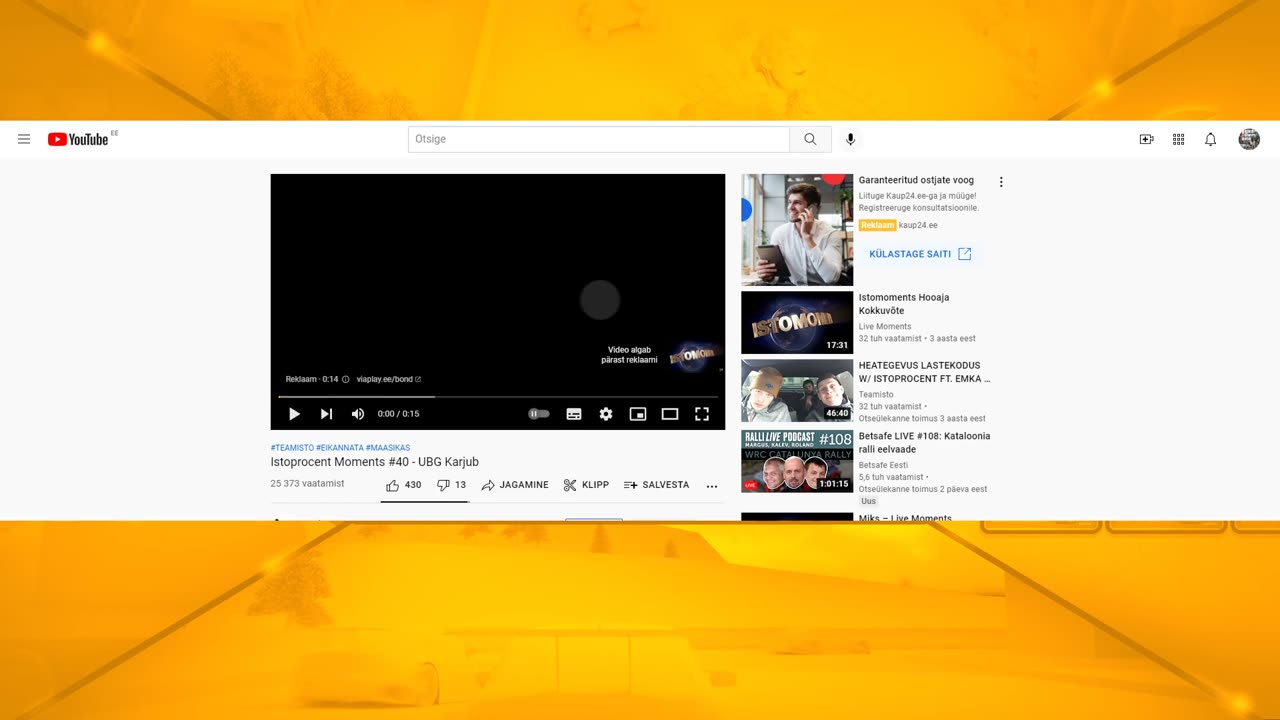This screenshot has width=1280, height=720.
Task: Enter full screen mode
Action: (x=702, y=414)
